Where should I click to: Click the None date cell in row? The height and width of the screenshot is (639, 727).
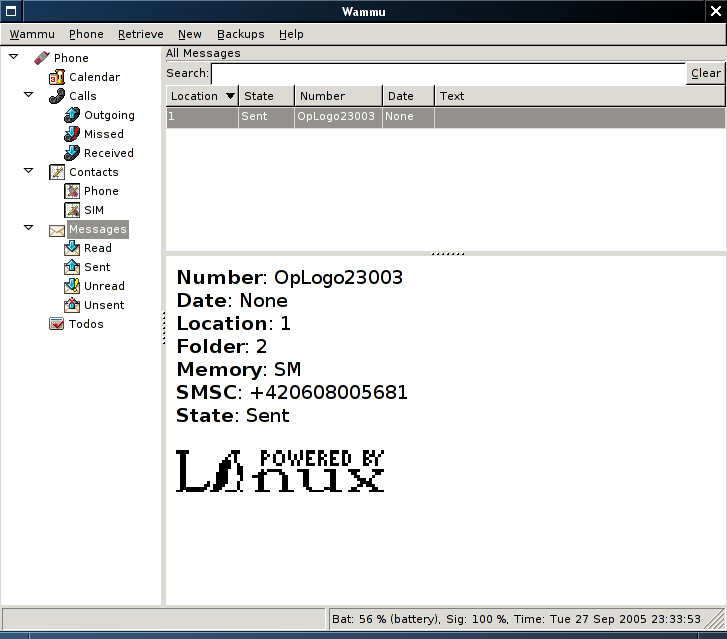point(408,116)
